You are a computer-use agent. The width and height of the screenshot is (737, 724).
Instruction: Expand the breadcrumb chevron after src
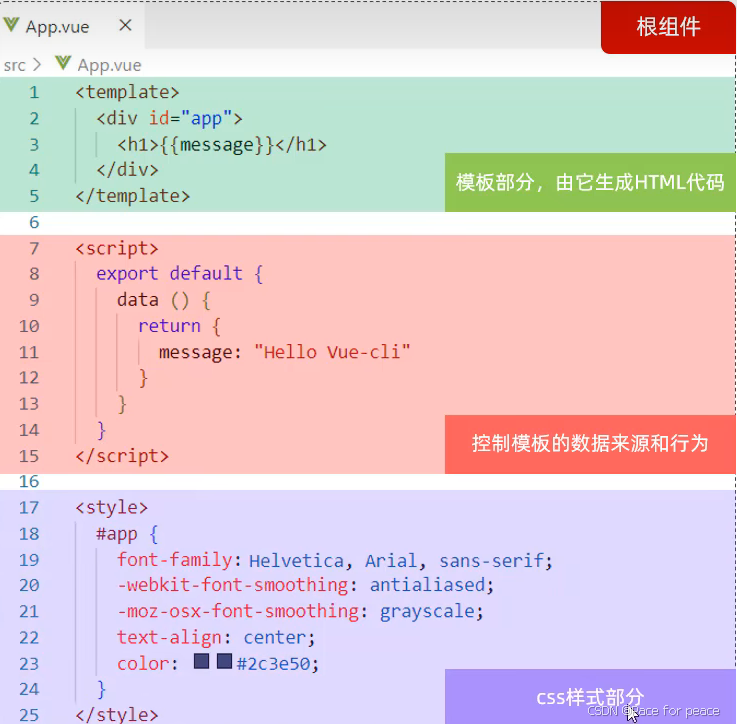pos(38,64)
